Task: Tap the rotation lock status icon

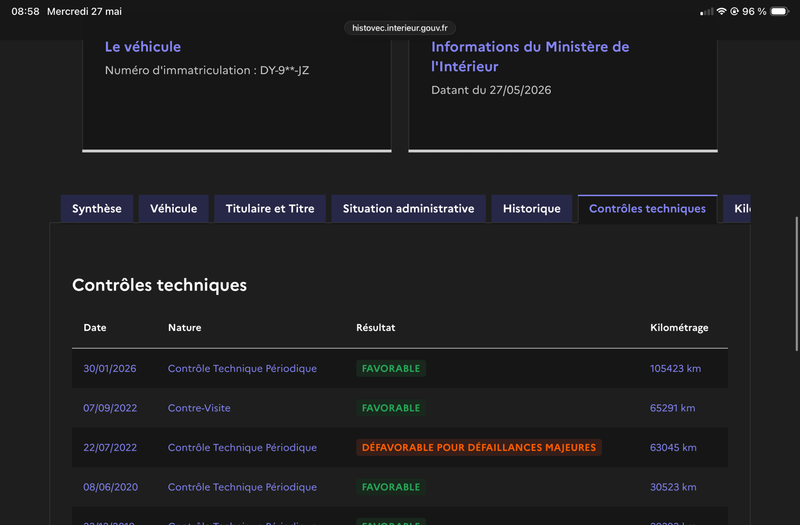Action: click(734, 11)
